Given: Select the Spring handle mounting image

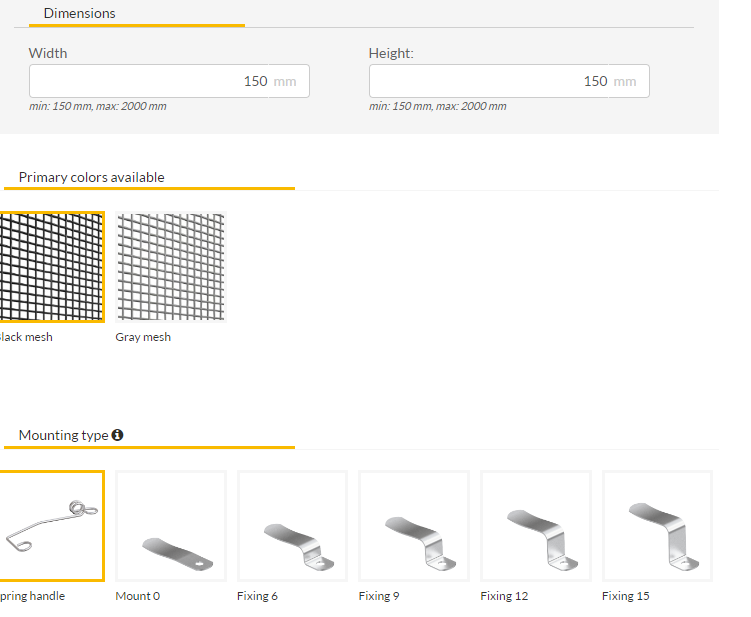Looking at the screenshot, I should pyautogui.click(x=50, y=525).
